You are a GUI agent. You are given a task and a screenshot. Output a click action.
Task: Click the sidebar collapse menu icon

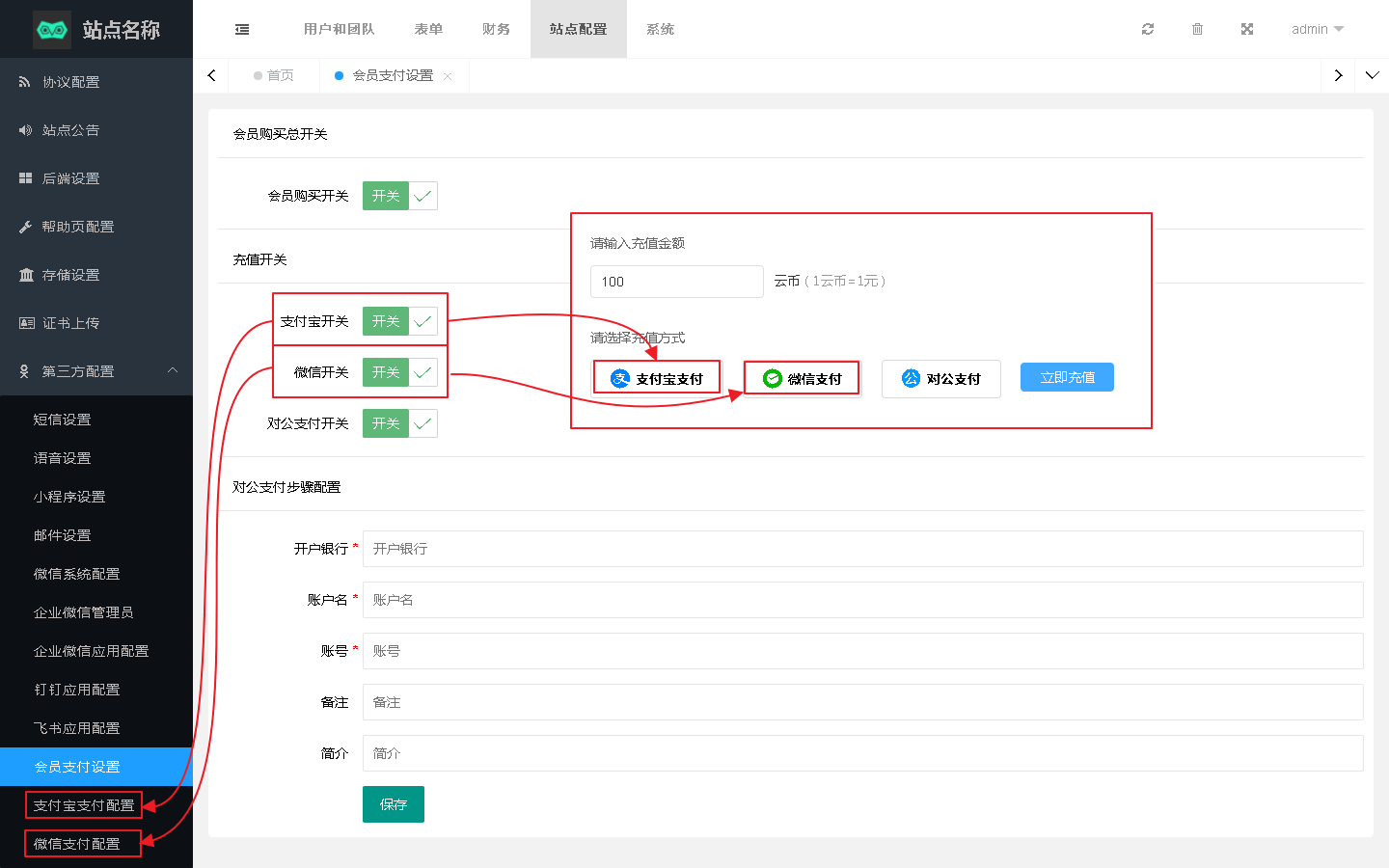(242, 29)
